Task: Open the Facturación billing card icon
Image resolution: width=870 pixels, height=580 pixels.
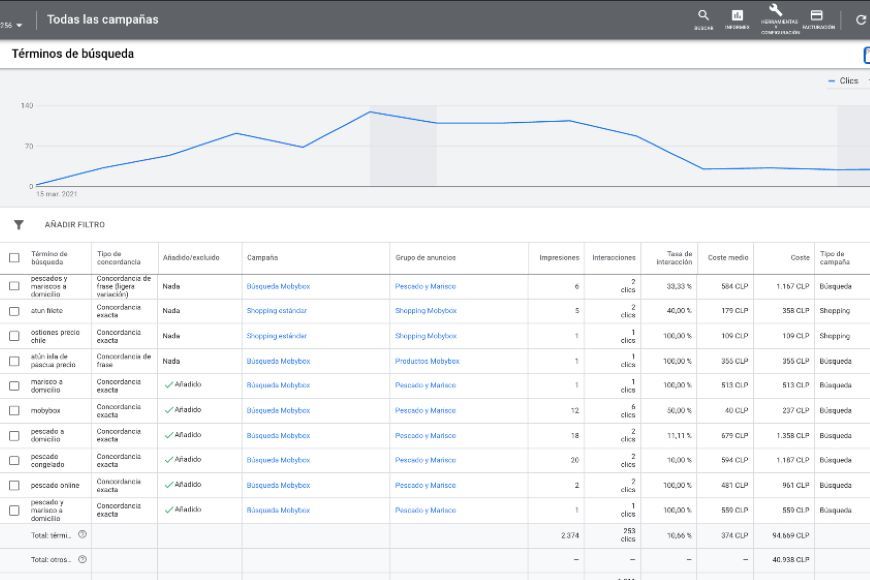Action: pyautogui.click(x=817, y=16)
